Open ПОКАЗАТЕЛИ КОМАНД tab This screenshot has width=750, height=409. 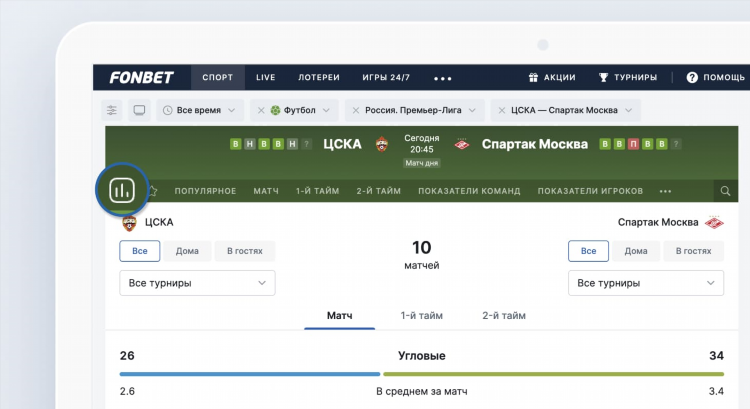469,191
